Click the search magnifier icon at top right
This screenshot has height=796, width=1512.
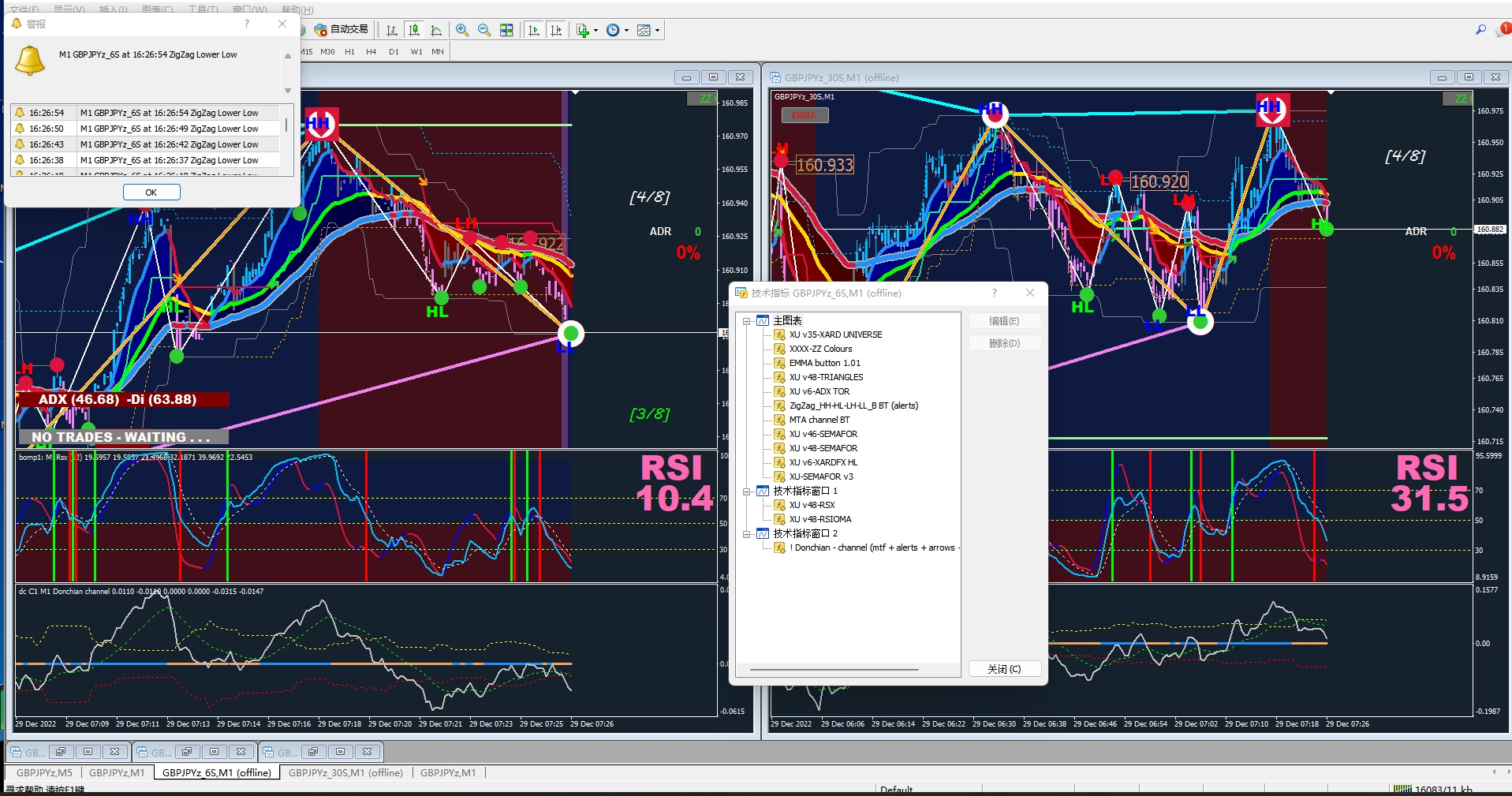(x=1480, y=30)
